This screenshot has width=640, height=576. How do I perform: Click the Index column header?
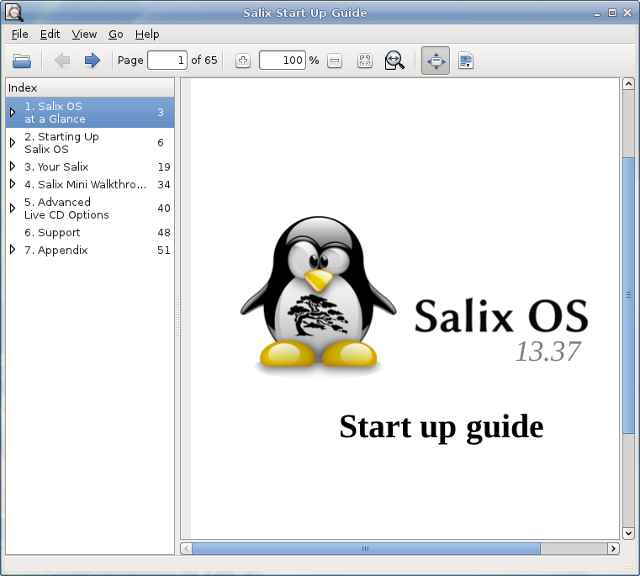click(90, 88)
